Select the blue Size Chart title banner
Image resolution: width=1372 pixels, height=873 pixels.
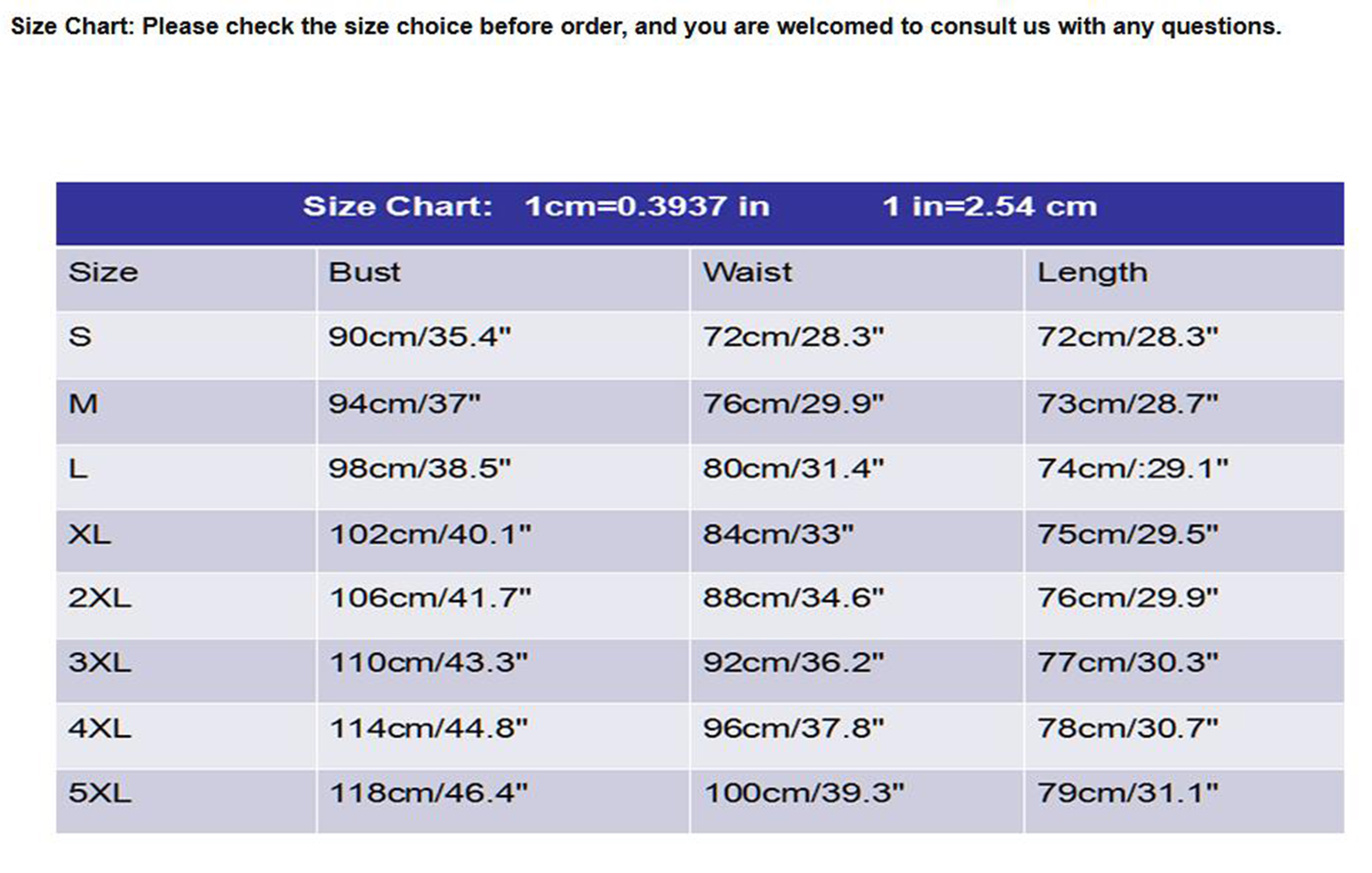point(700,207)
